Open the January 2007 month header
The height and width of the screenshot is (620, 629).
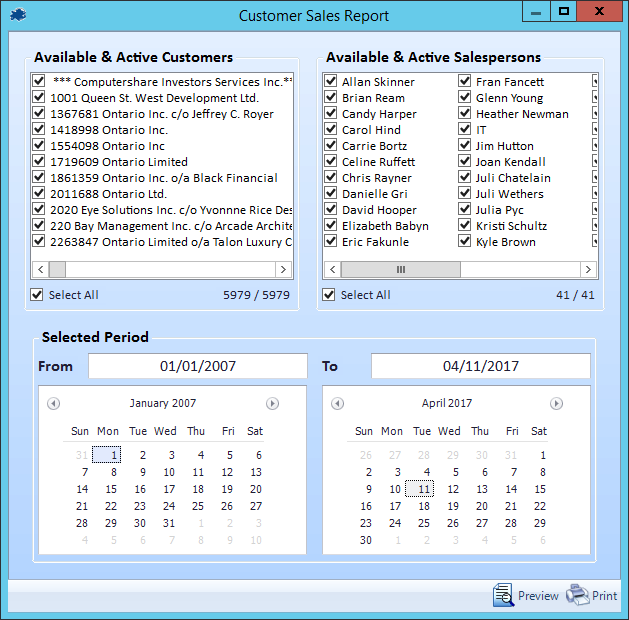coord(163,404)
